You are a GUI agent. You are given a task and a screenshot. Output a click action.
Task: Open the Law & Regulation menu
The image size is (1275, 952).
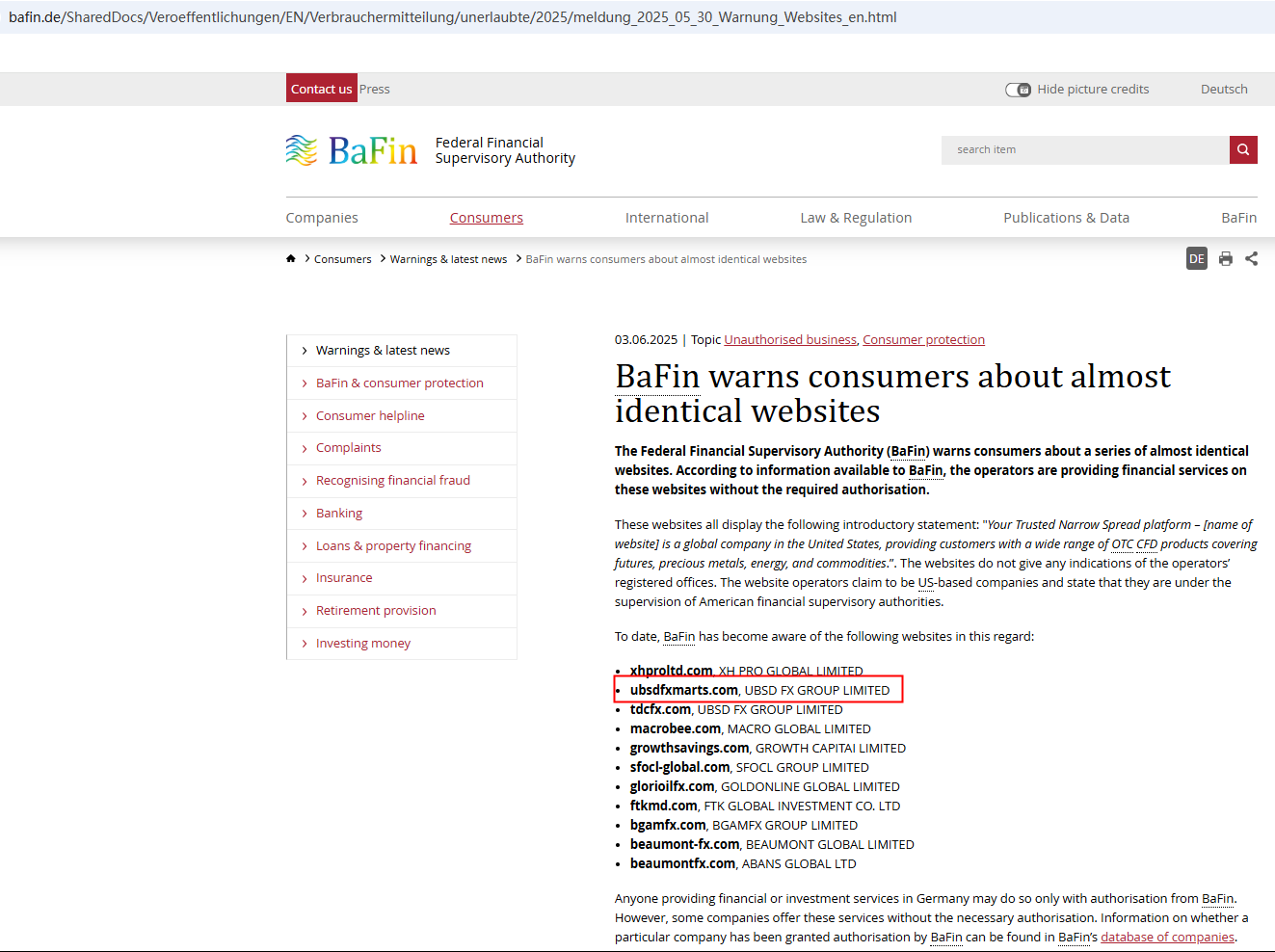click(856, 218)
